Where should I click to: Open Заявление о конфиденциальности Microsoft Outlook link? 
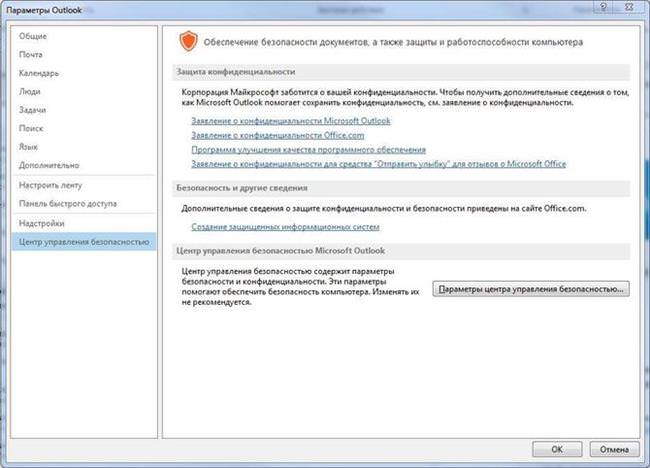tap(291, 121)
